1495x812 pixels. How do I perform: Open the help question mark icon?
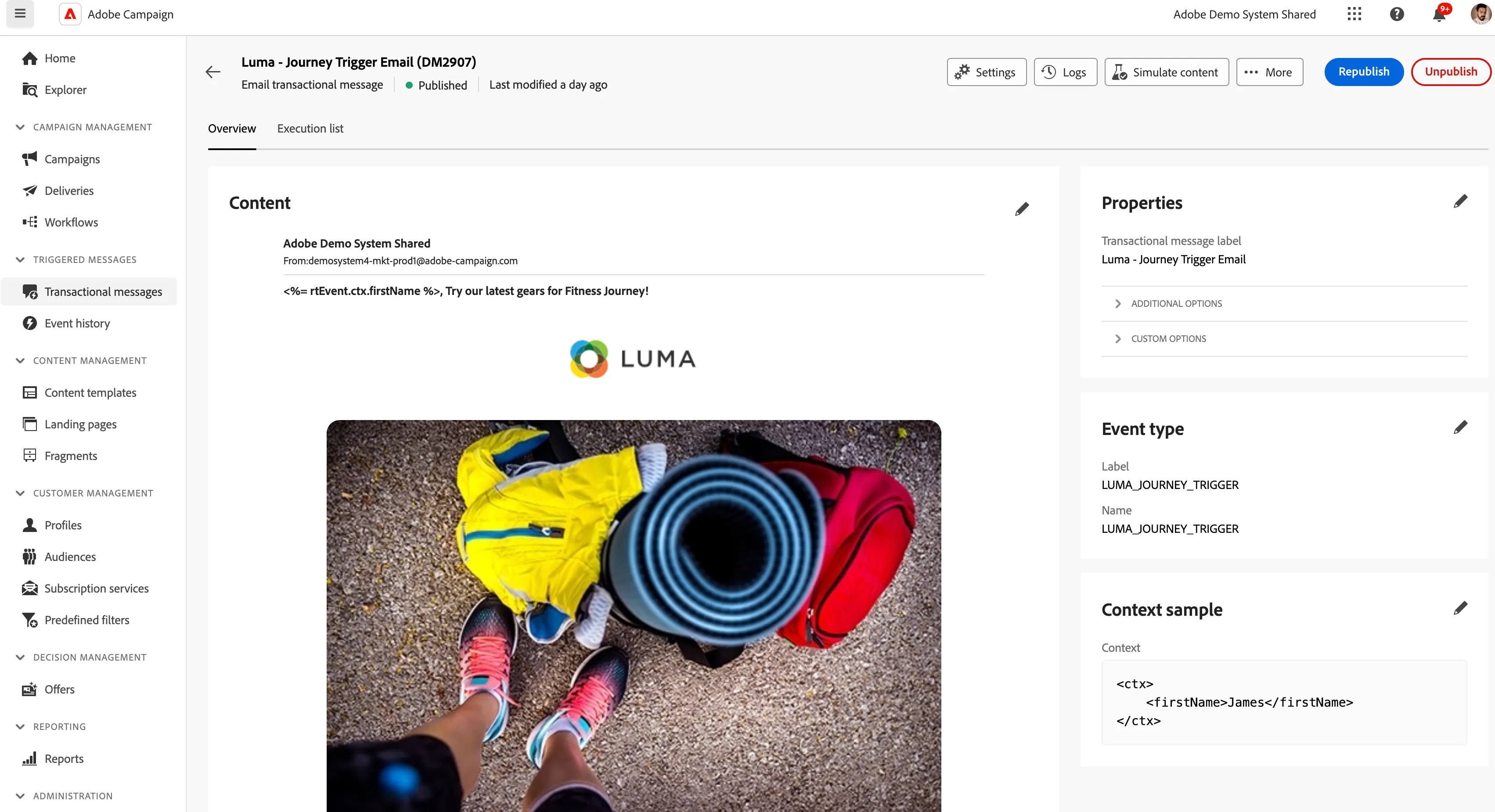[x=1397, y=14]
